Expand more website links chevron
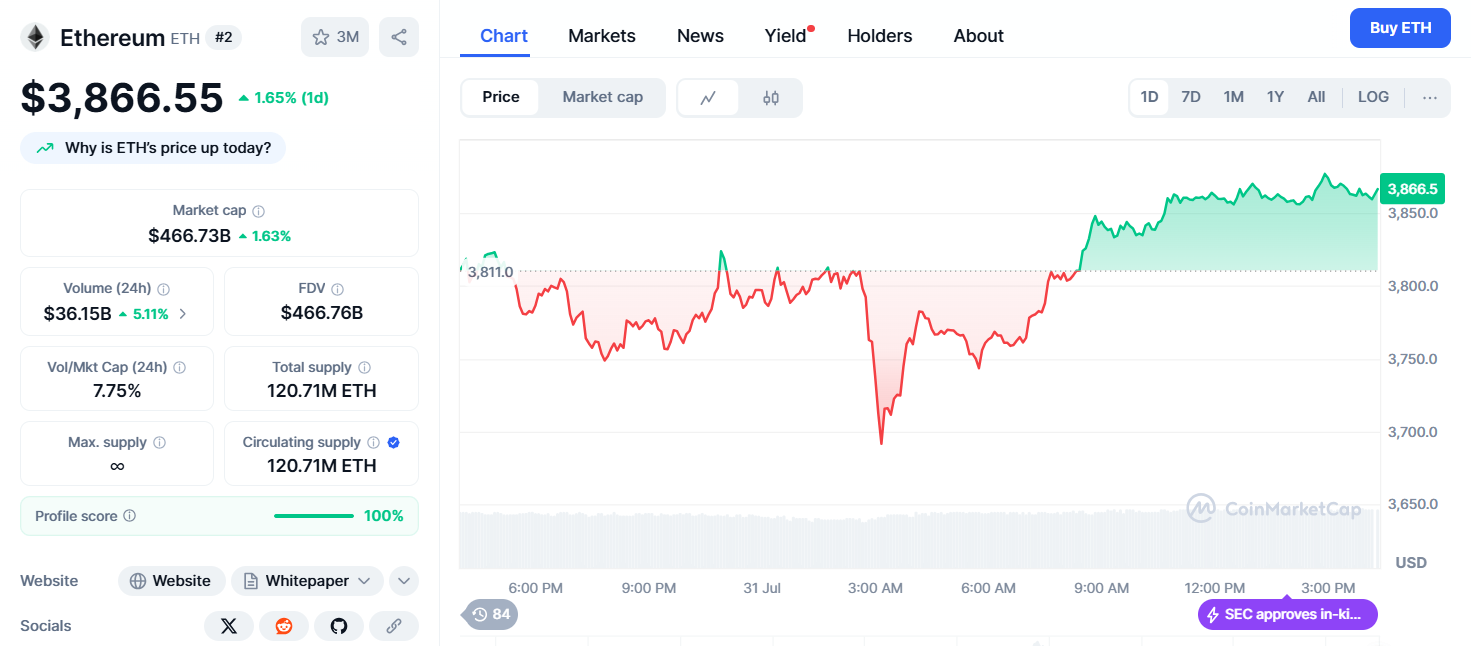 403,581
